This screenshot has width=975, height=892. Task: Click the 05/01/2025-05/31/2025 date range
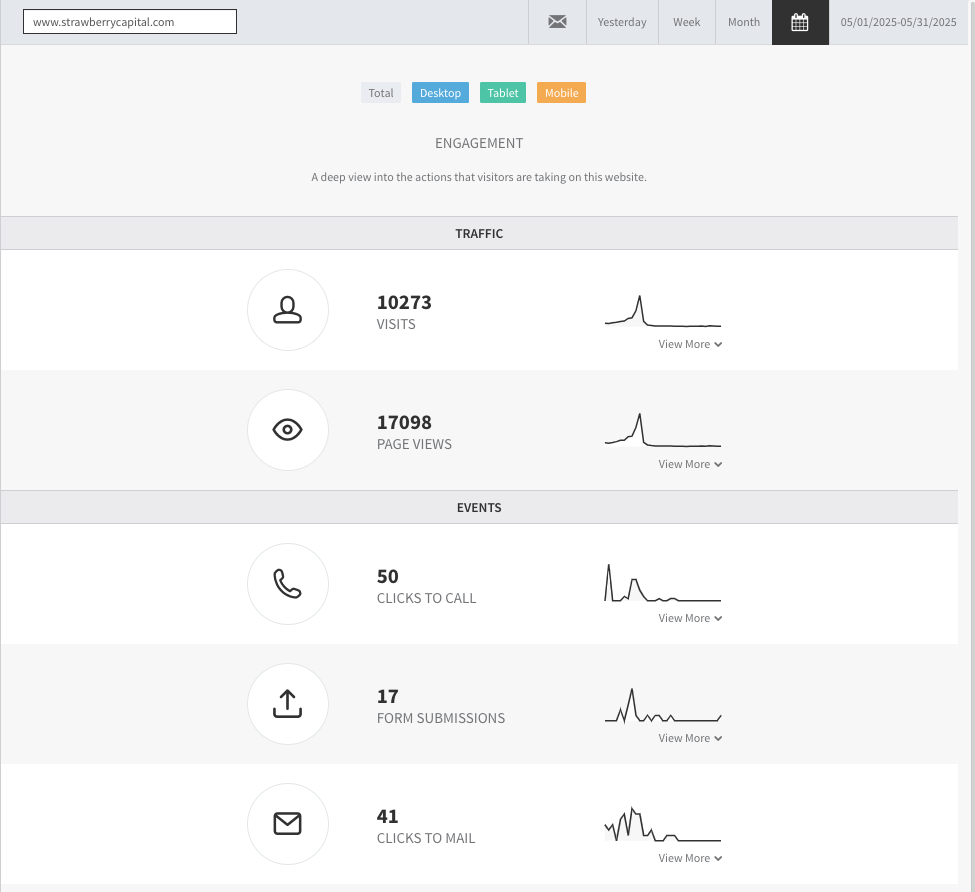coord(898,22)
